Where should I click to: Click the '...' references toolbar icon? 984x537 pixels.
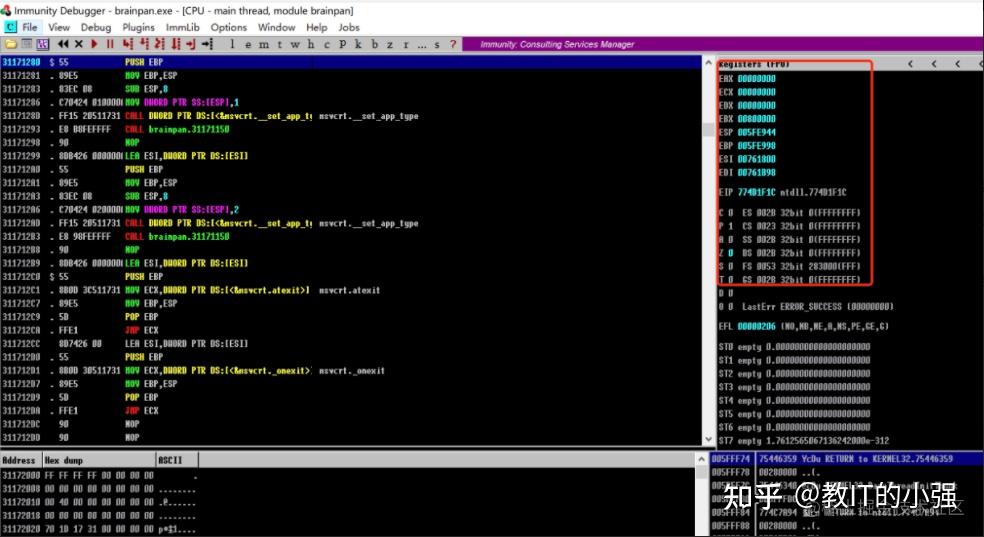(x=422, y=45)
